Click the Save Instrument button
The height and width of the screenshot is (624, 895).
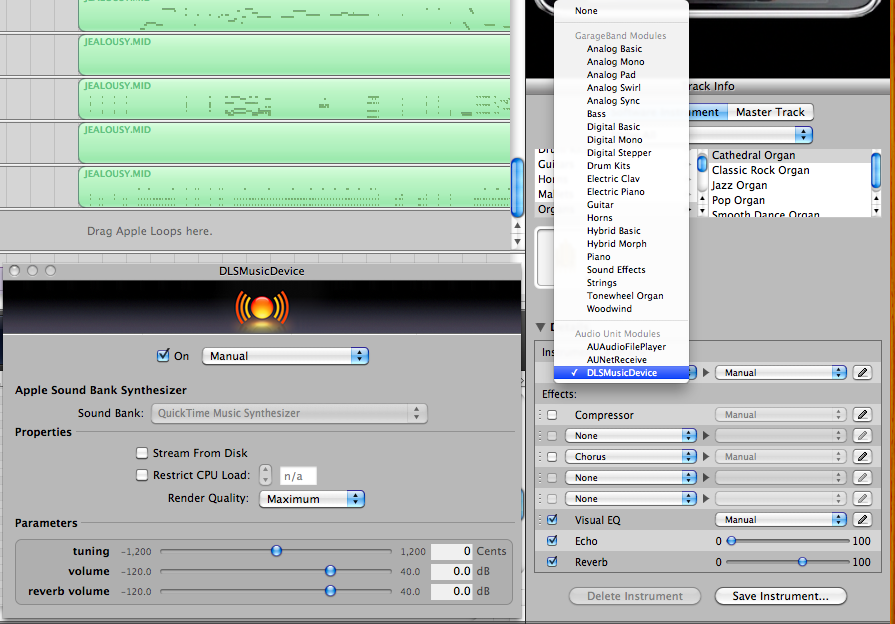coord(780,596)
